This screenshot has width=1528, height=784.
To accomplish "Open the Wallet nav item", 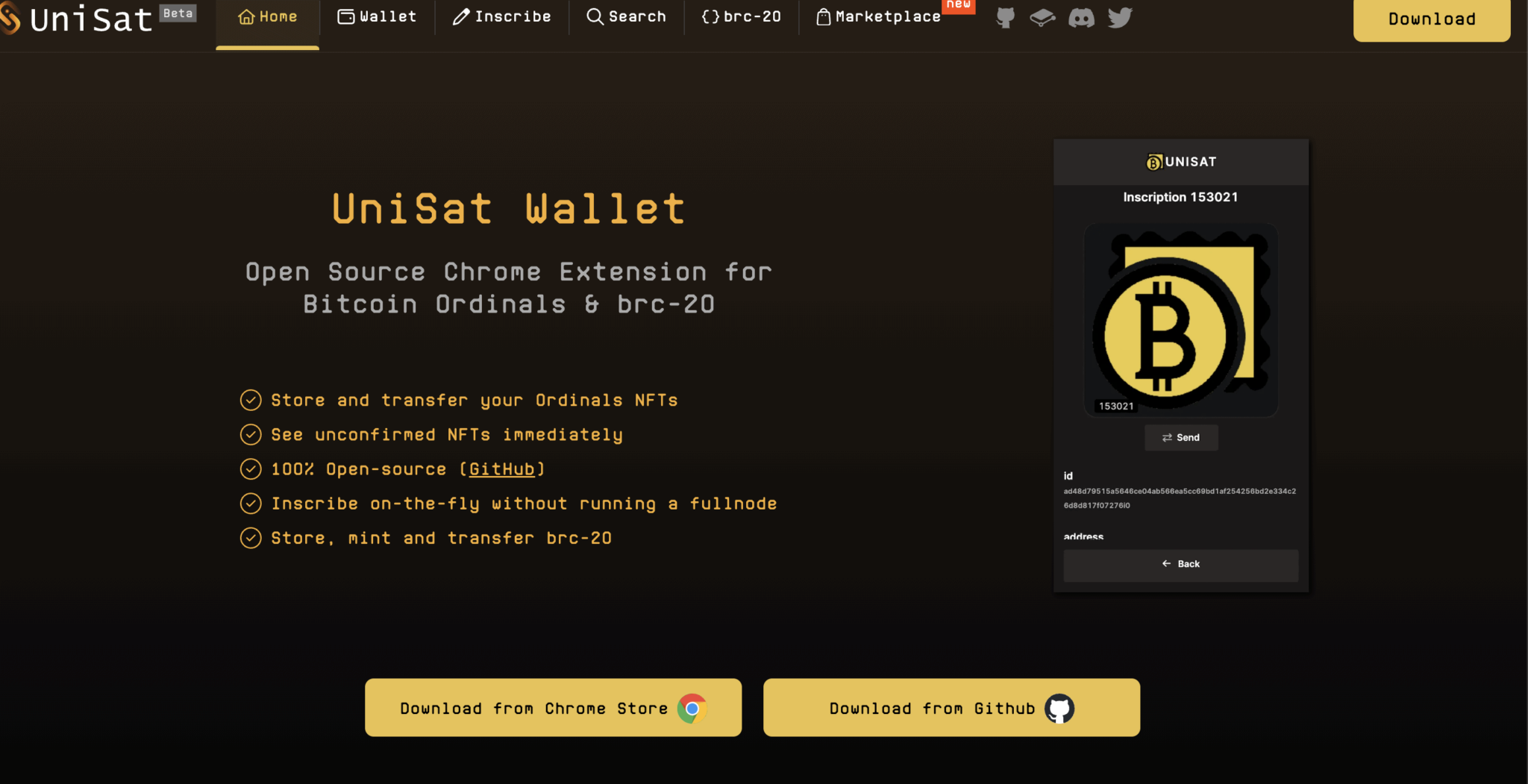I will [x=377, y=17].
